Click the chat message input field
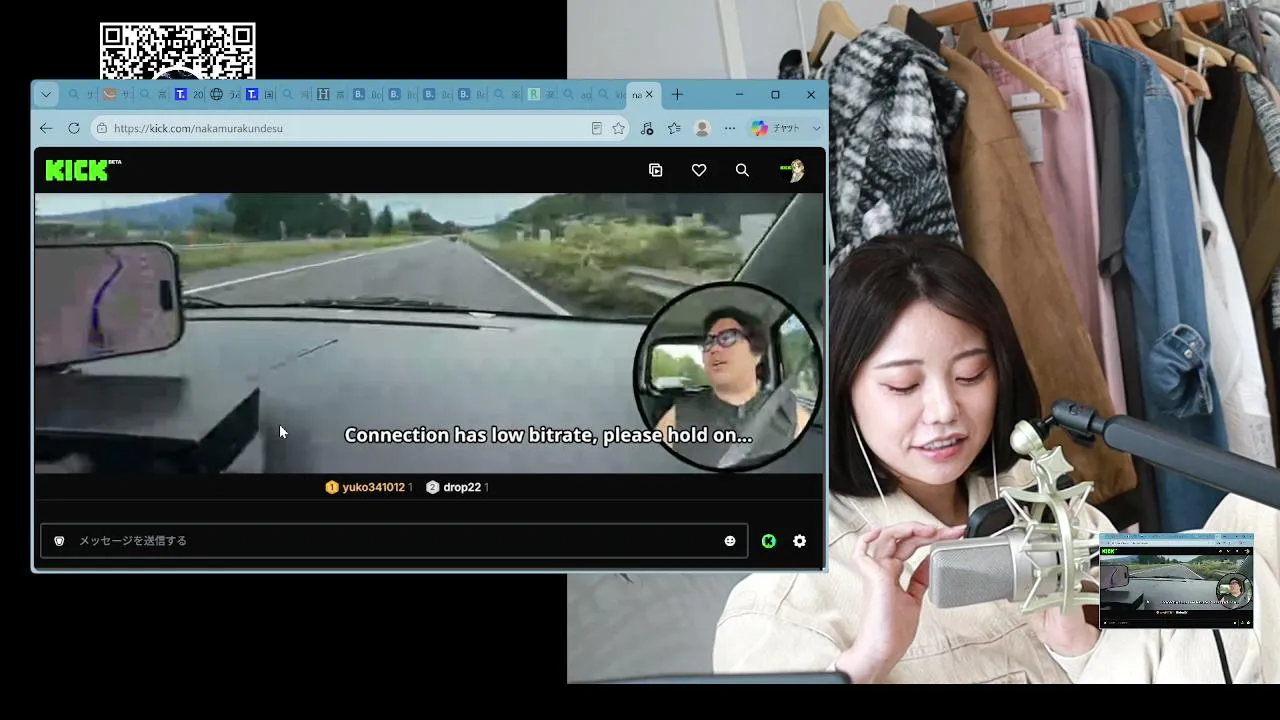Screen dimensions: 1280x720 (394, 541)
